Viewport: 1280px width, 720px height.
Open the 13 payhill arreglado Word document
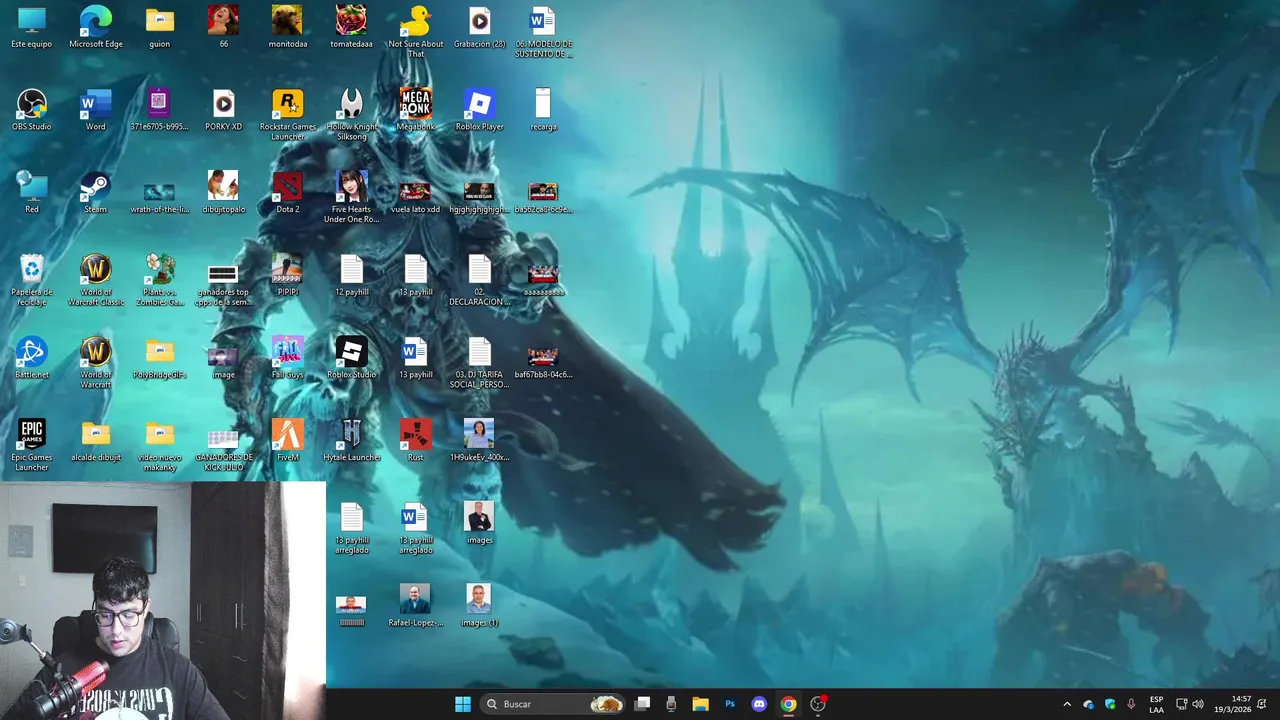point(415,528)
